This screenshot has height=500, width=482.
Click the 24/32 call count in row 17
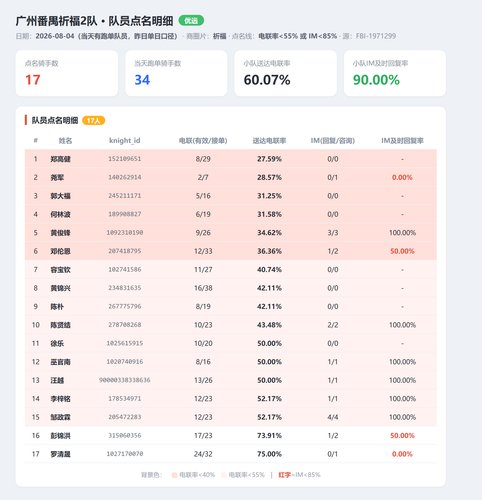[203, 454]
